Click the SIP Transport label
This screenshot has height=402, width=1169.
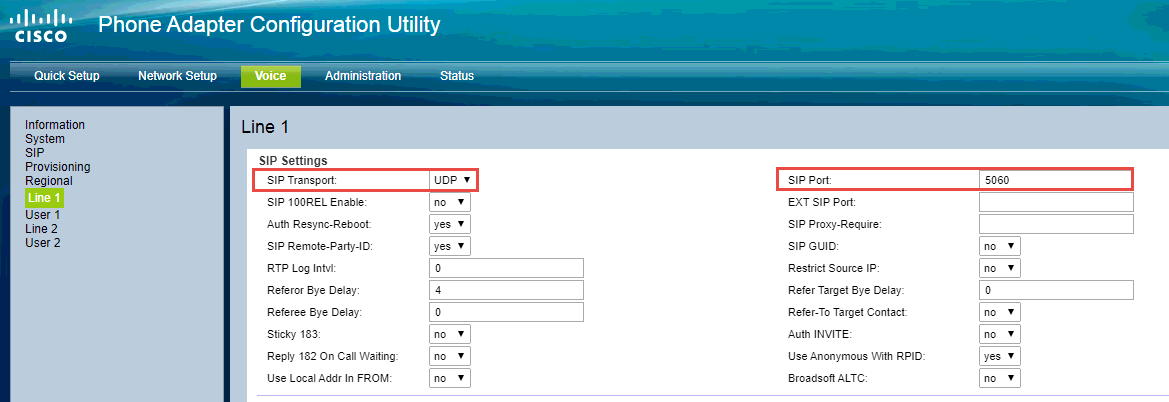click(302, 180)
